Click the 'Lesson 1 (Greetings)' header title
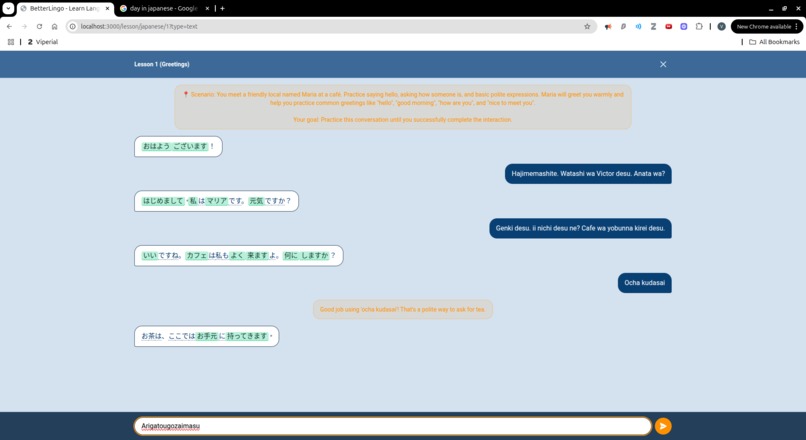The height and width of the screenshot is (440, 806). pos(161,64)
